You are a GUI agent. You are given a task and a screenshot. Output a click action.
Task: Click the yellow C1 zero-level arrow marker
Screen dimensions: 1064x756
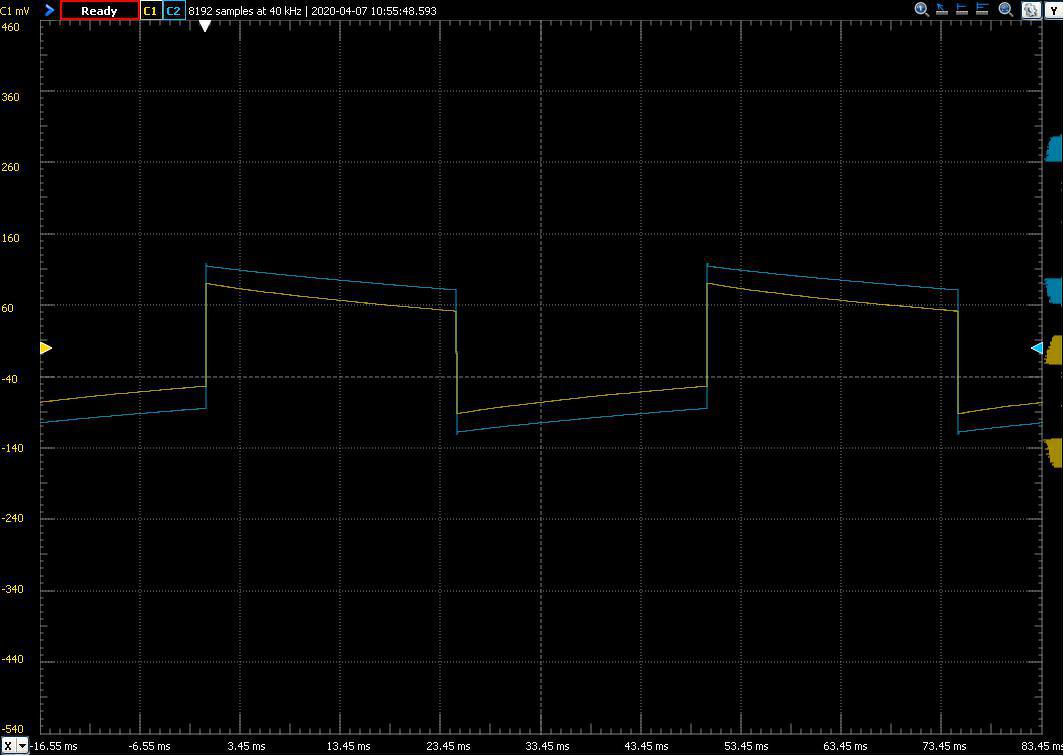tap(45, 348)
